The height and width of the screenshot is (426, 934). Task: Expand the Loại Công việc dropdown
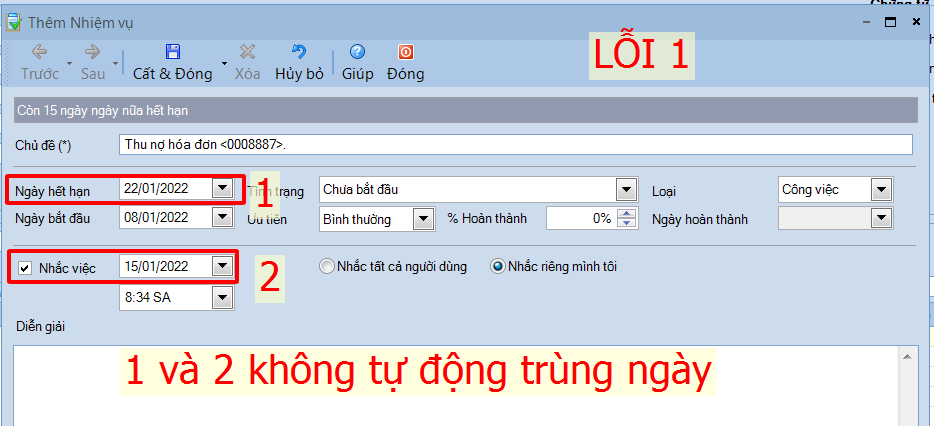pos(880,191)
